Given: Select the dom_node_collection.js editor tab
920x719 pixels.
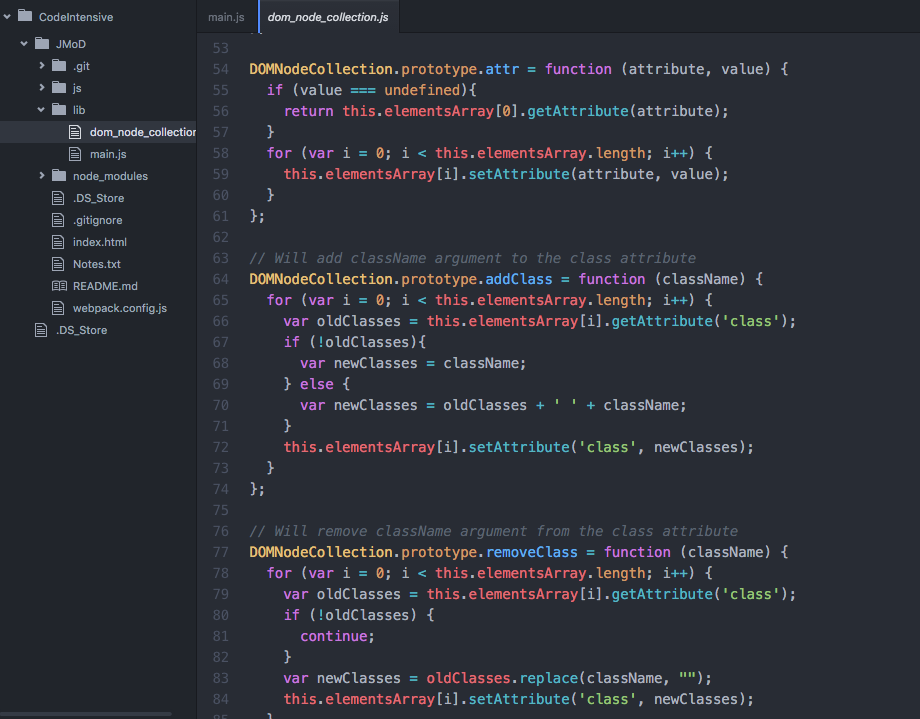Looking at the screenshot, I should point(328,17).
